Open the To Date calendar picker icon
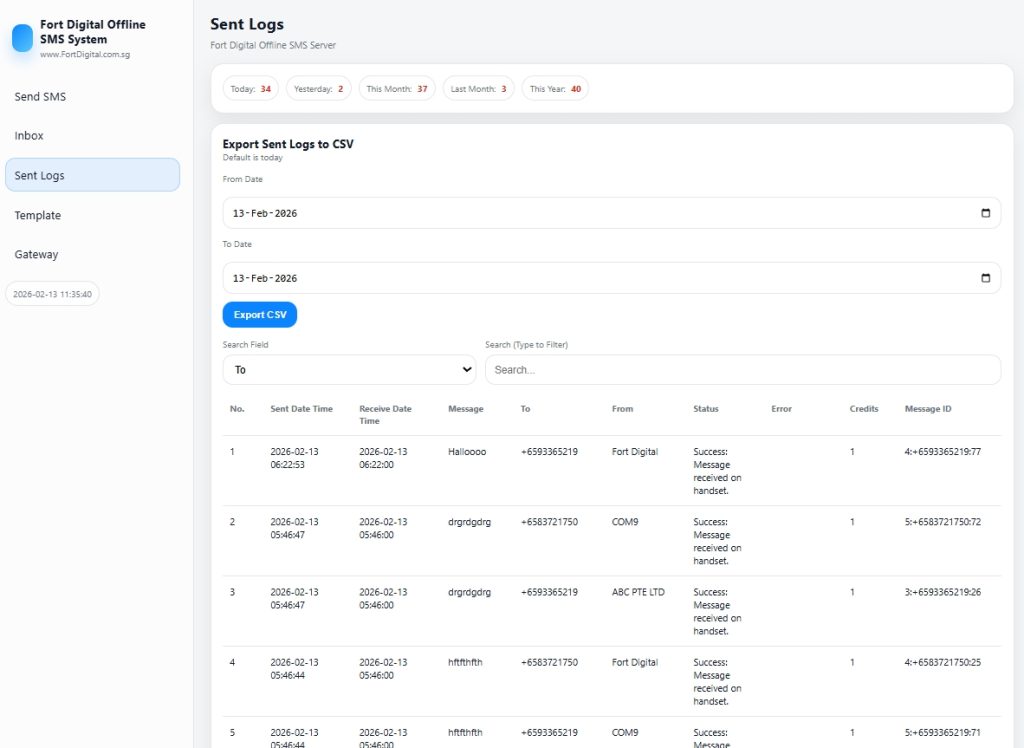 click(x=985, y=278)
